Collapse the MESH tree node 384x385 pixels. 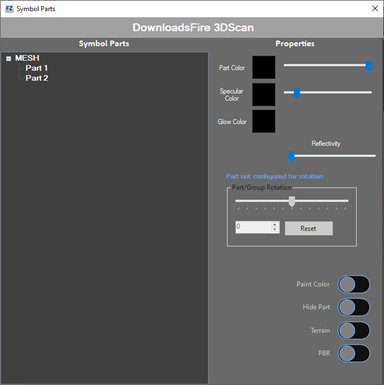(9, 59)
